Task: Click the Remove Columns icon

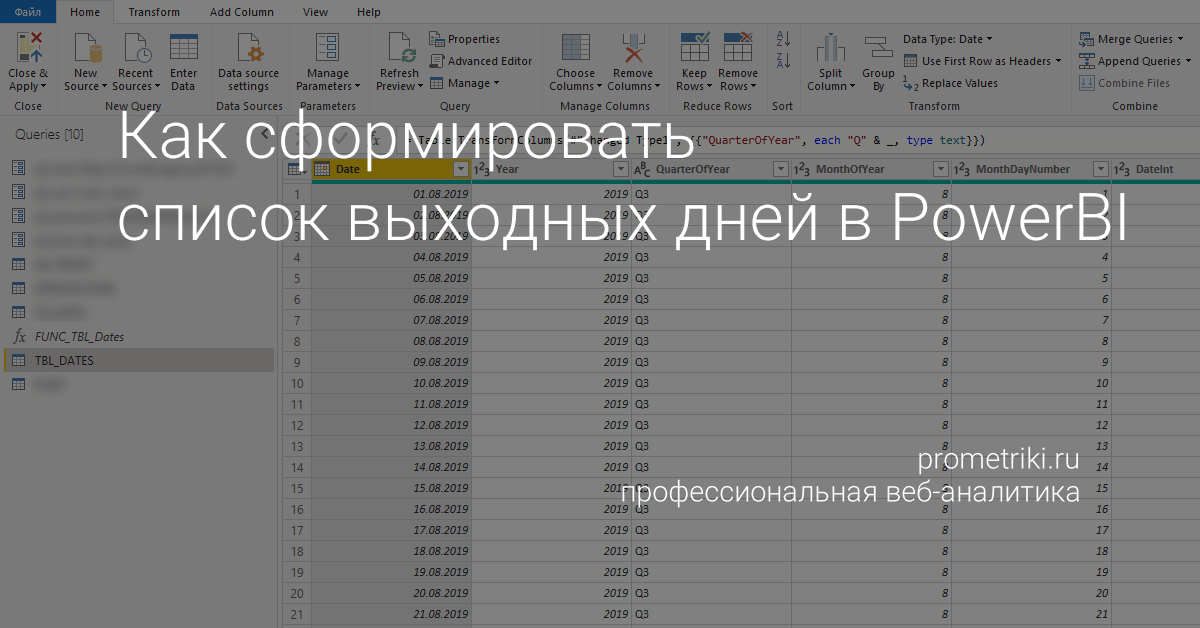Action: tap(633, 47)
